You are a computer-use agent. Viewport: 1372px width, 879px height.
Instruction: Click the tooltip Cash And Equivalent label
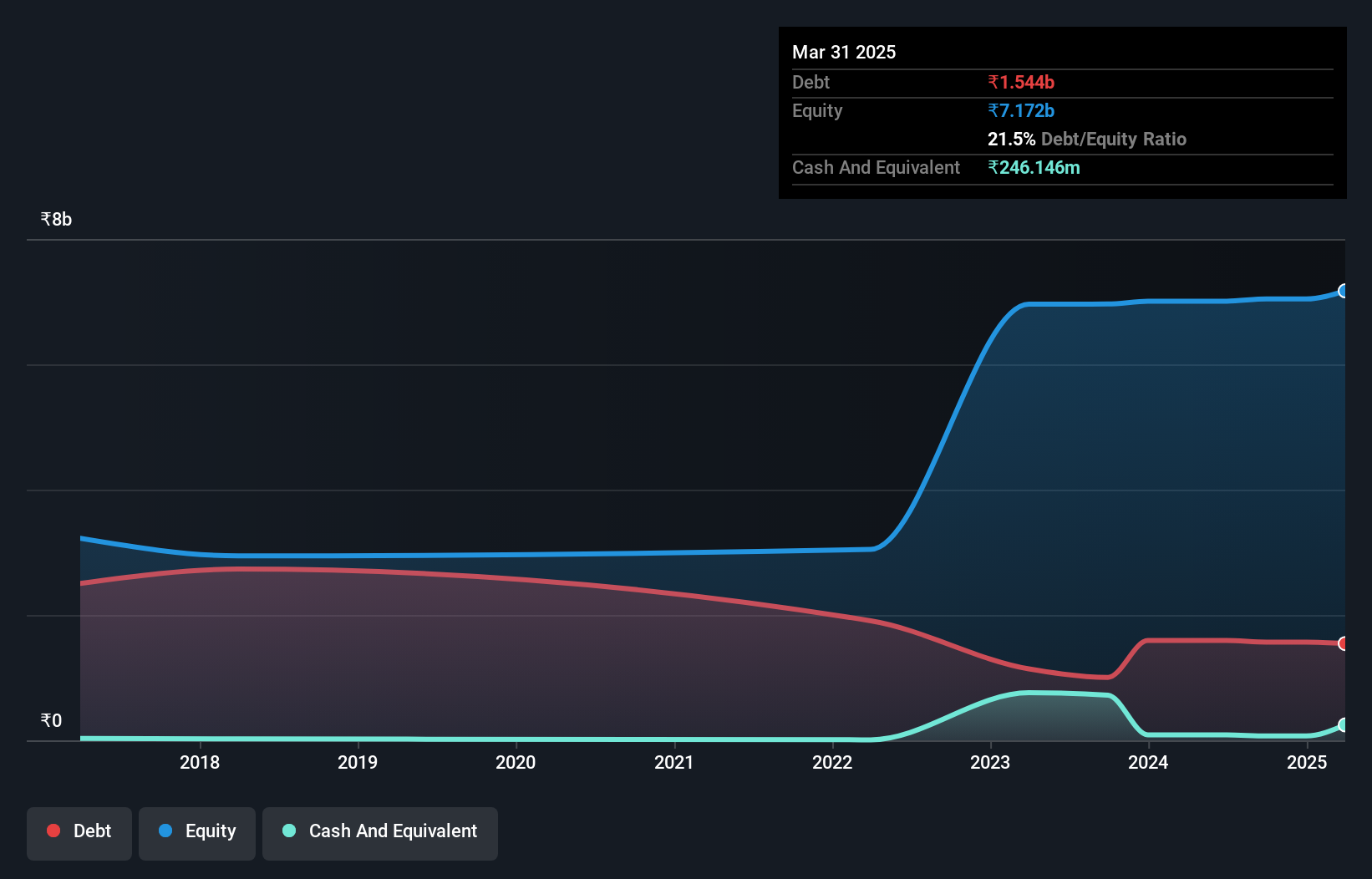(876, 167)
